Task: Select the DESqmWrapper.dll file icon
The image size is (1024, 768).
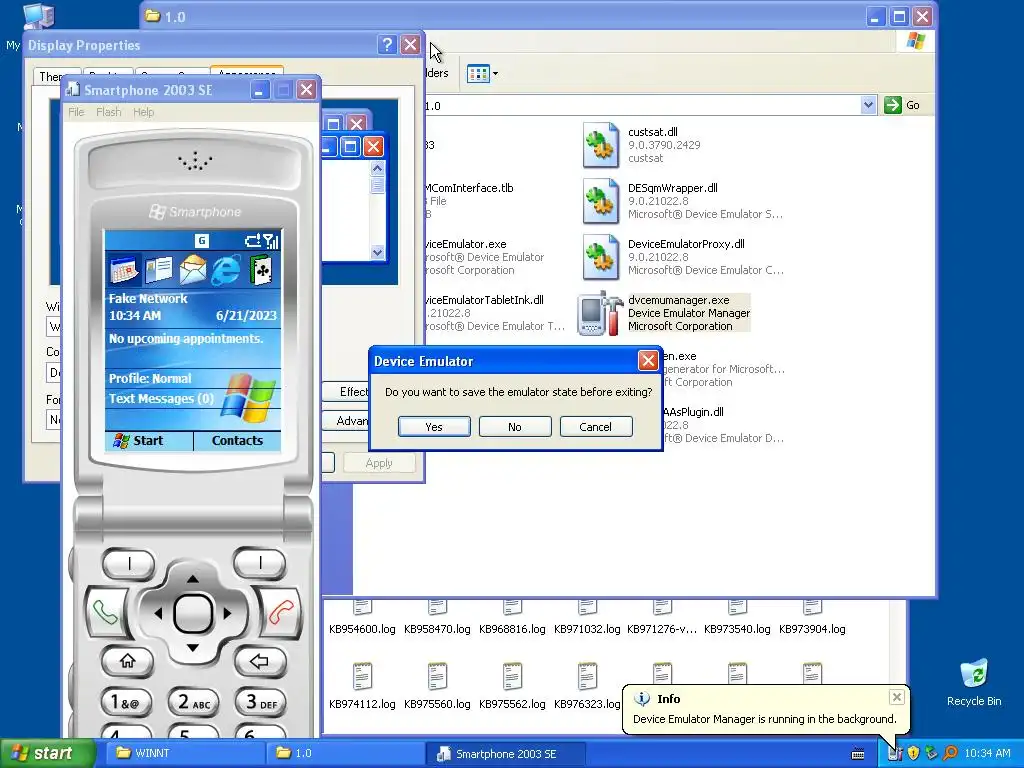Action: pyautogui.click(x=600, y=201)
